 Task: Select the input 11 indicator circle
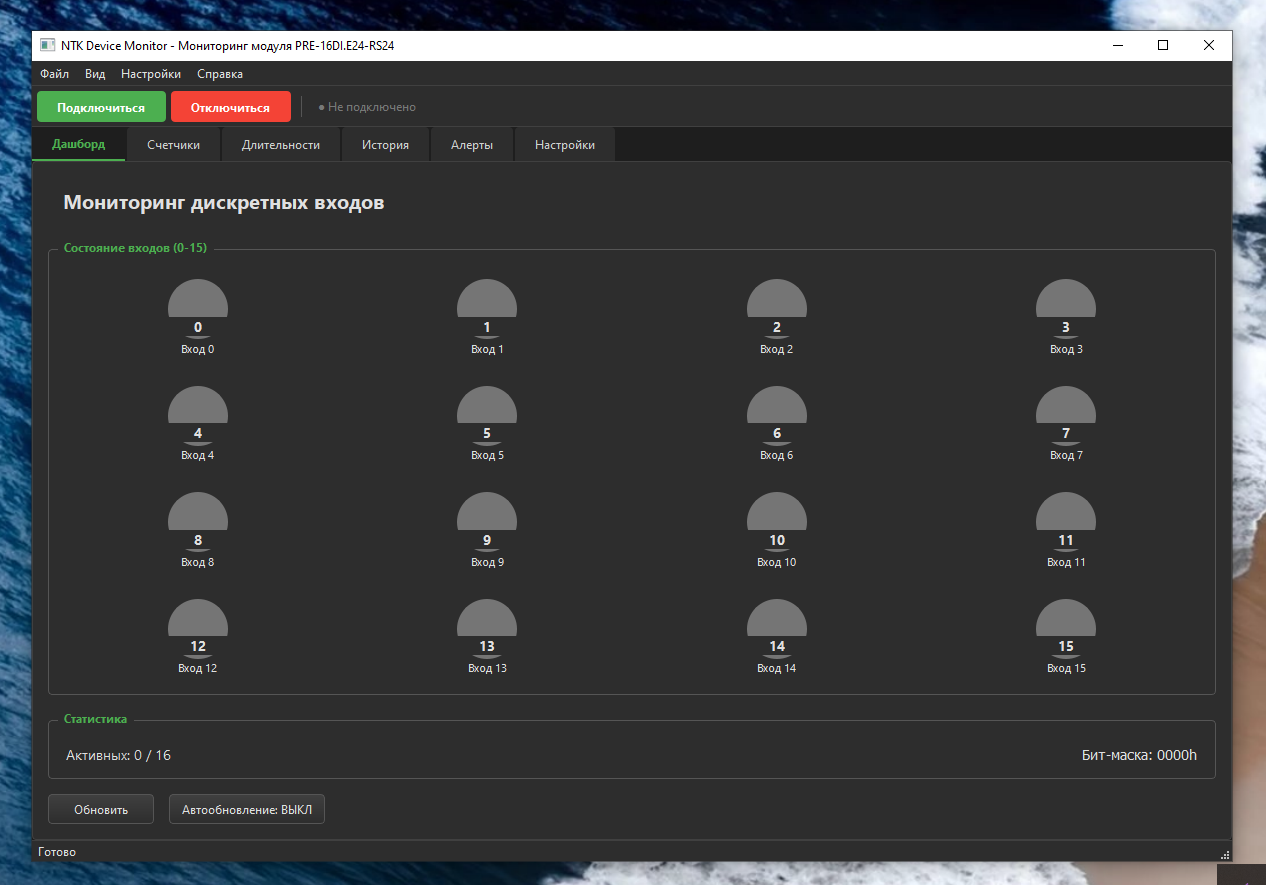(x=1066, y=521)
